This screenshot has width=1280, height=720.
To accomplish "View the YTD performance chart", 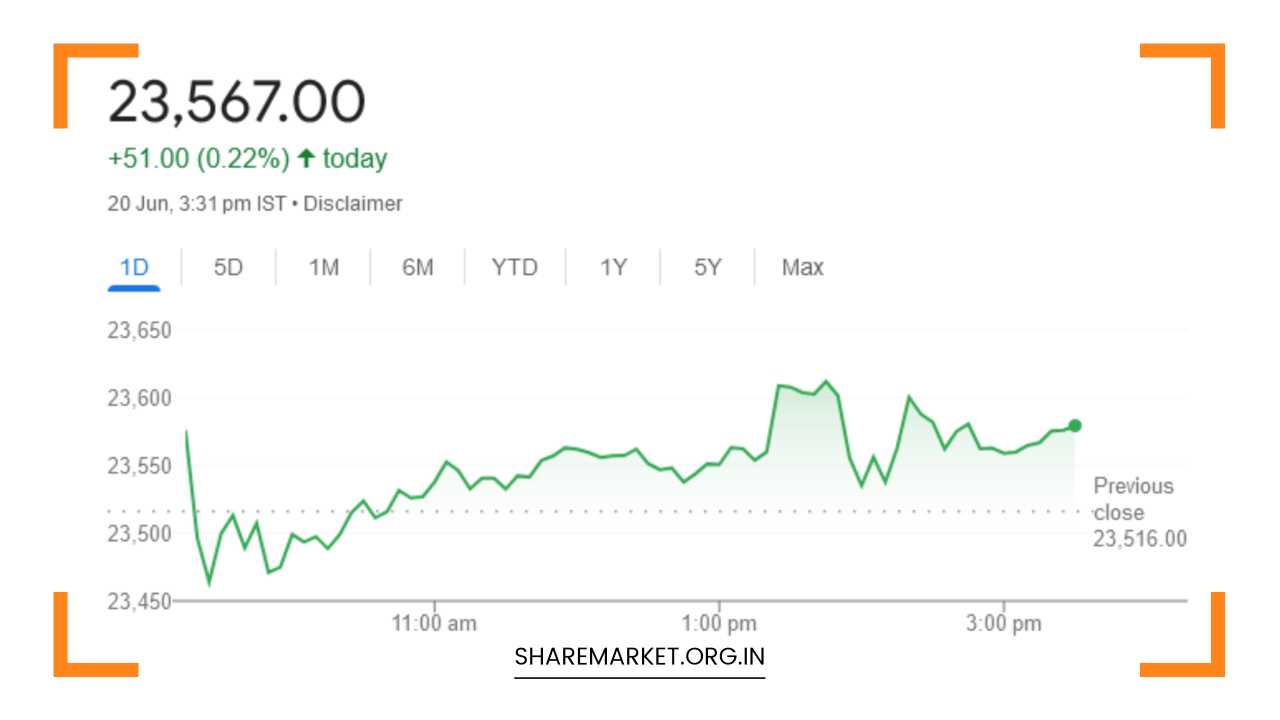I will (515, 267).
